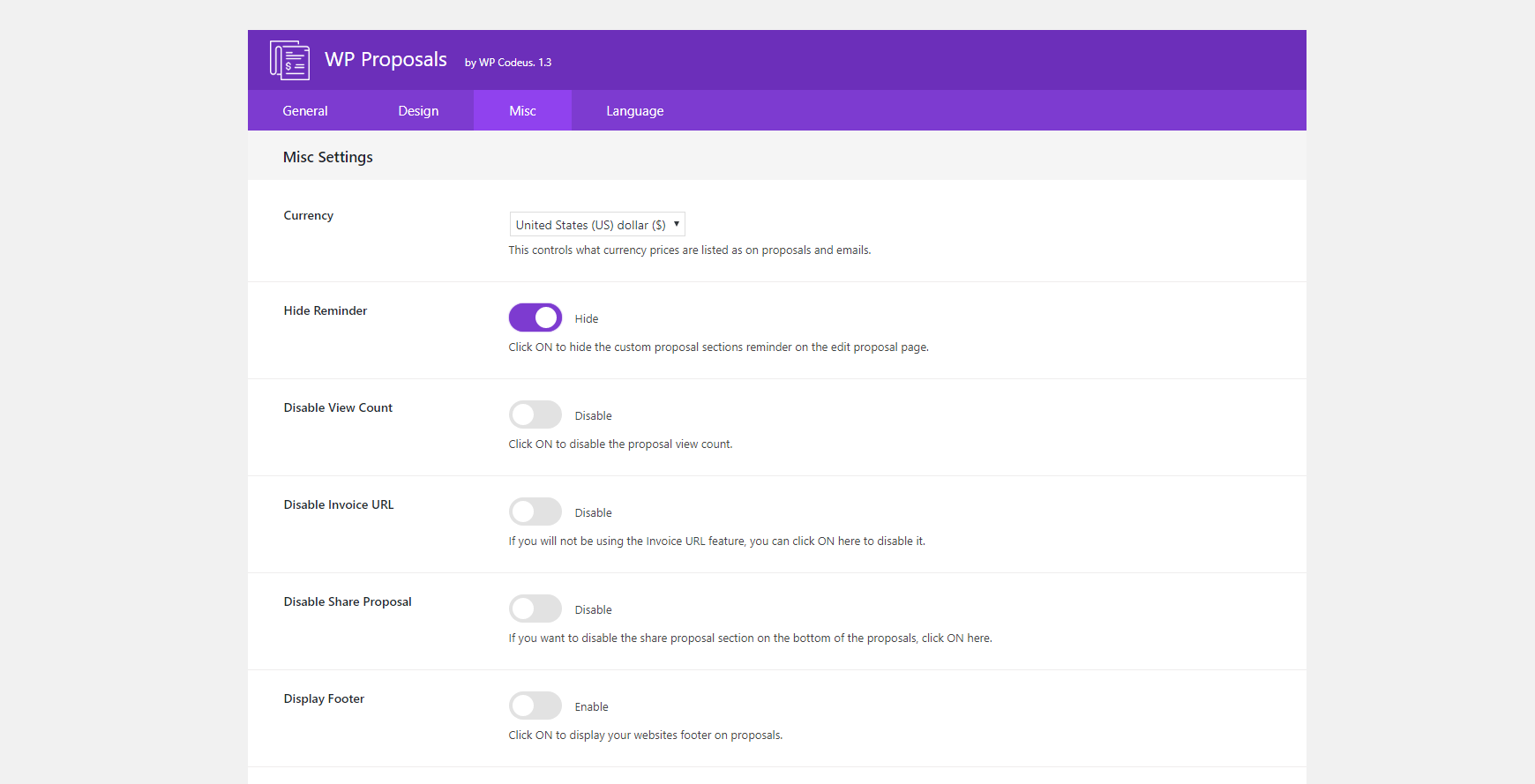Image resolution: width=1535 pixels, height=784 pixels.
Task: Click the Hide Reminder description text
Action: pos(719,347)
